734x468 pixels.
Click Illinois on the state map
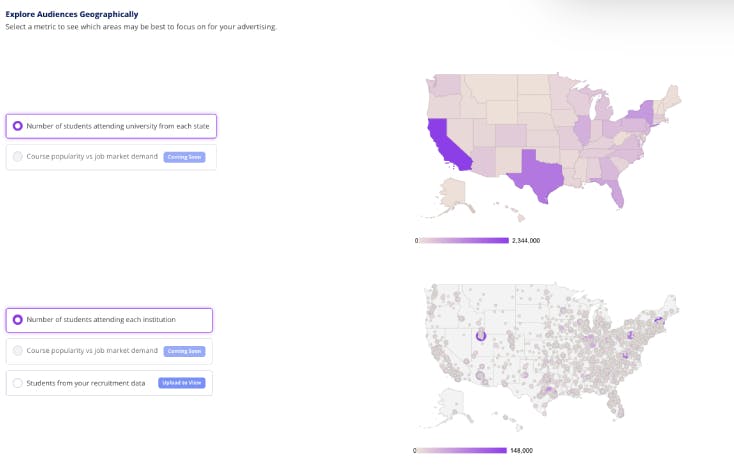pyautogui.click(x=582, y=130)
